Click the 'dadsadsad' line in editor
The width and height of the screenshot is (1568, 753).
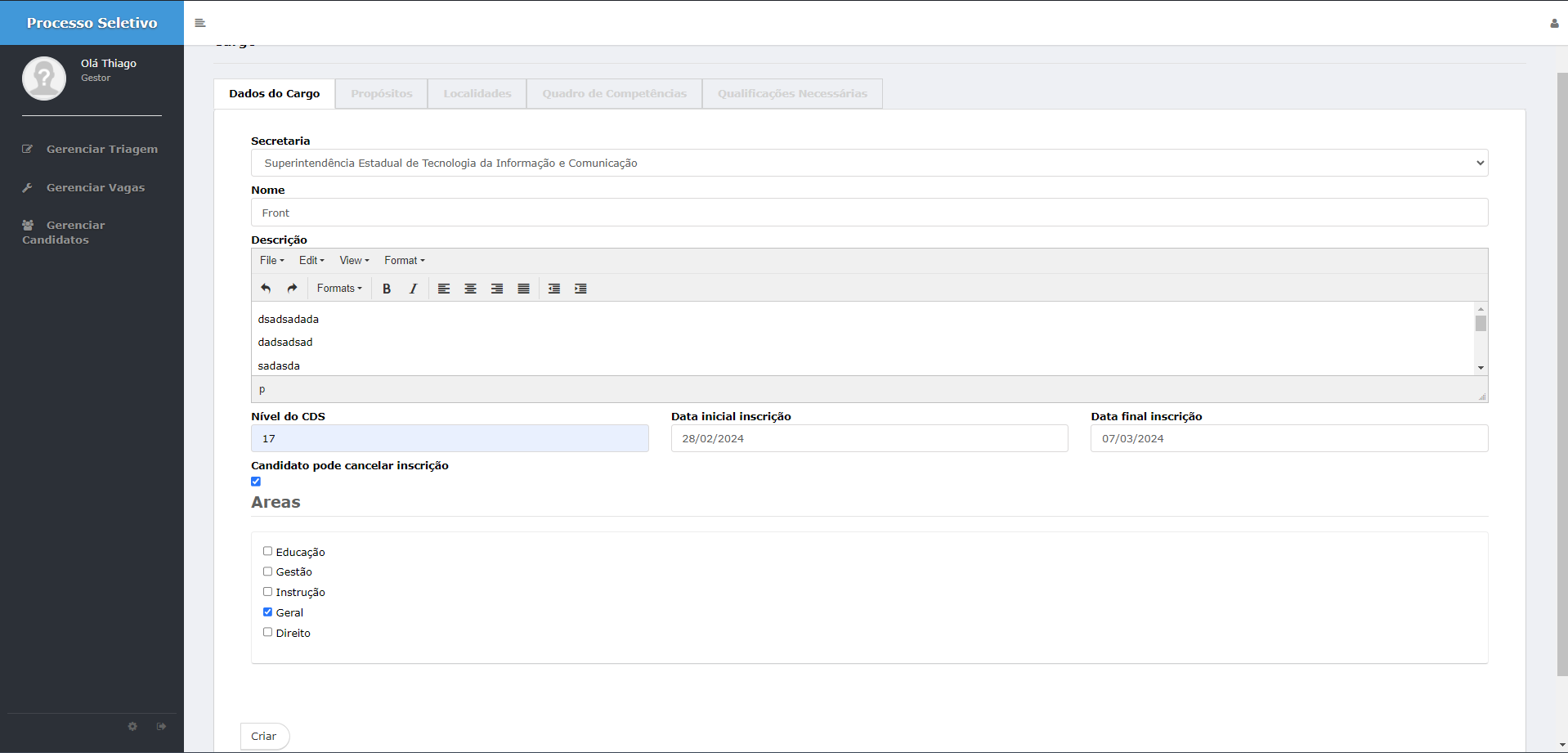tap(285, 342)
